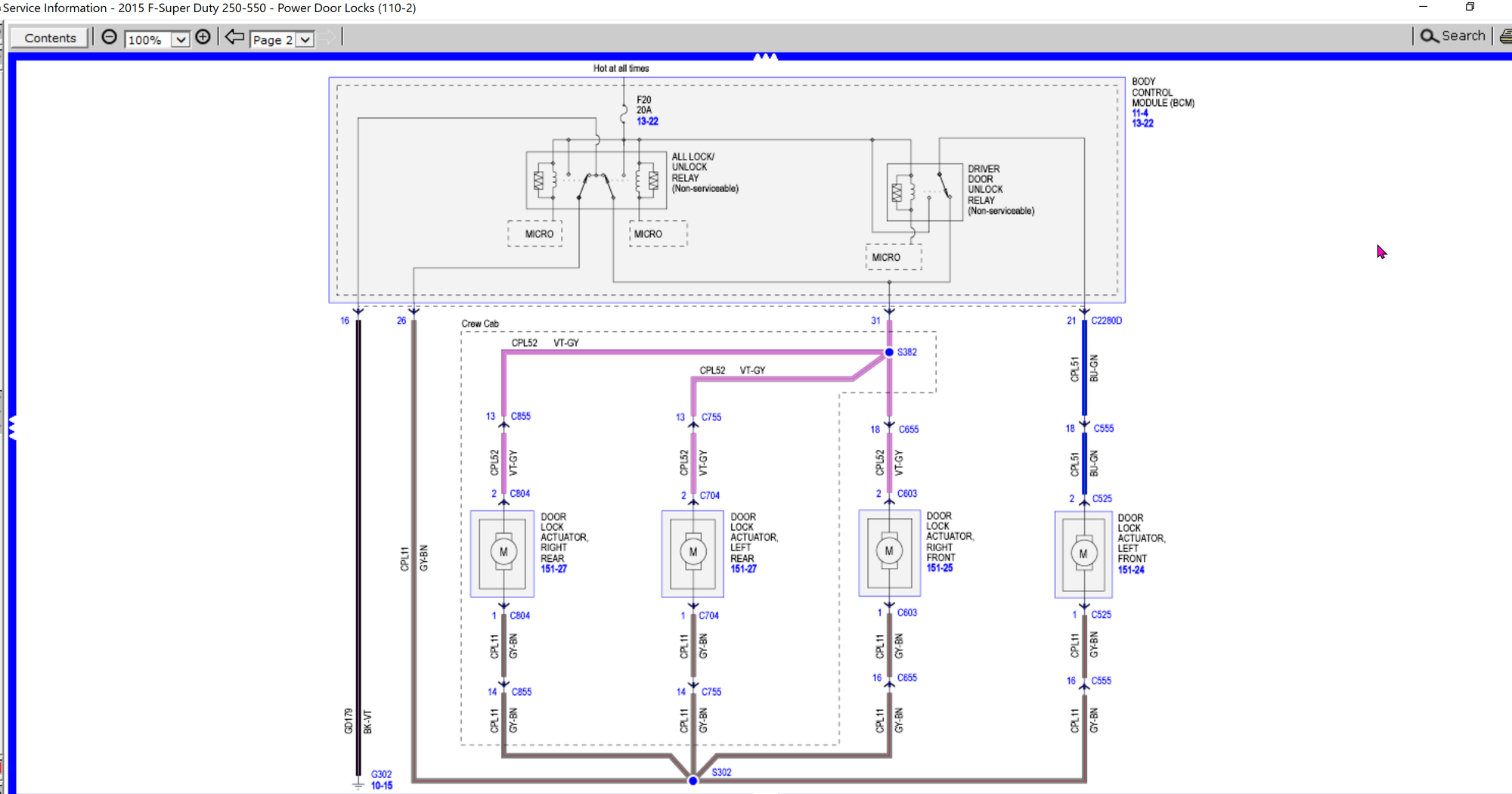Select the S382 splice point label

[x=907, y=352]
